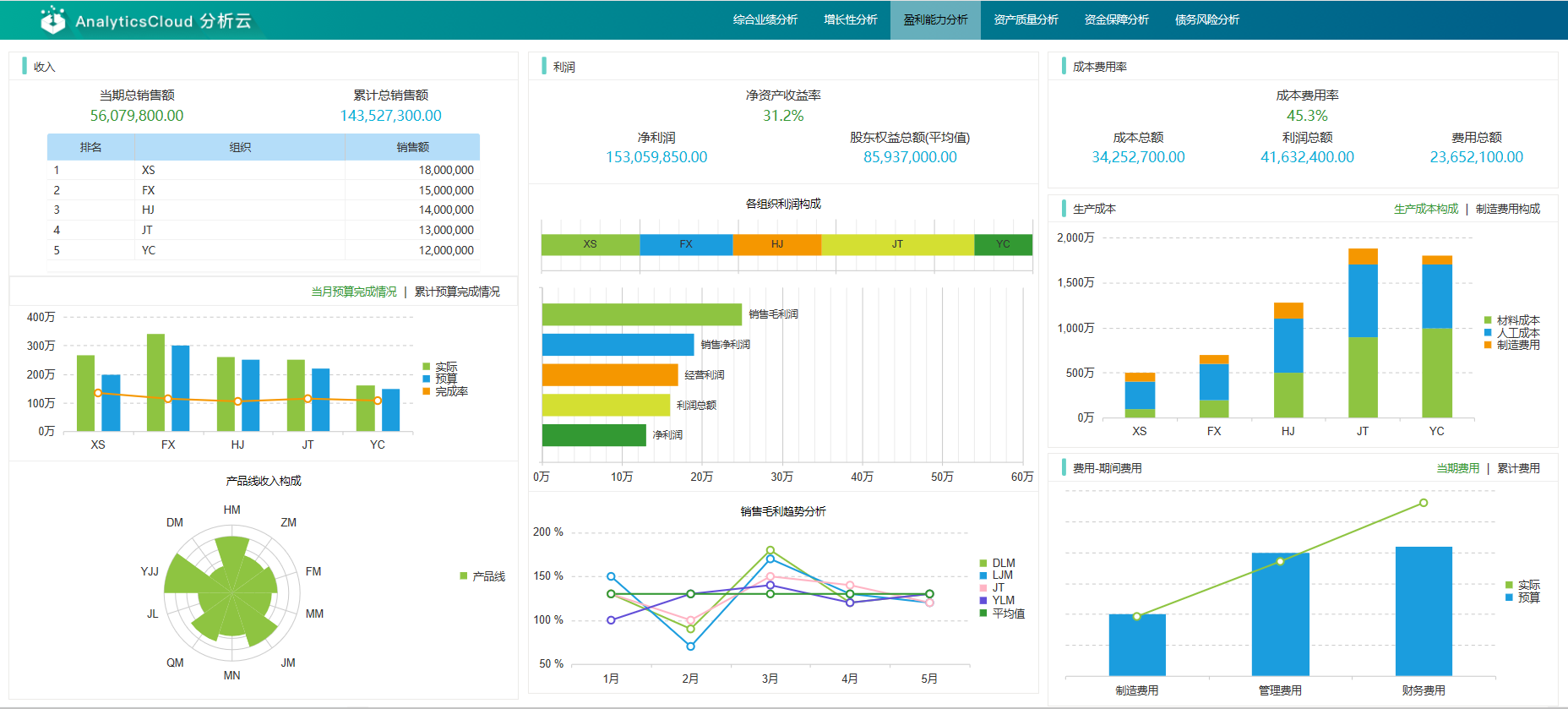This screenshot has height=709, width=1568.
Task: Click the 净利润 dark green bar
Action: click(594, 435)
